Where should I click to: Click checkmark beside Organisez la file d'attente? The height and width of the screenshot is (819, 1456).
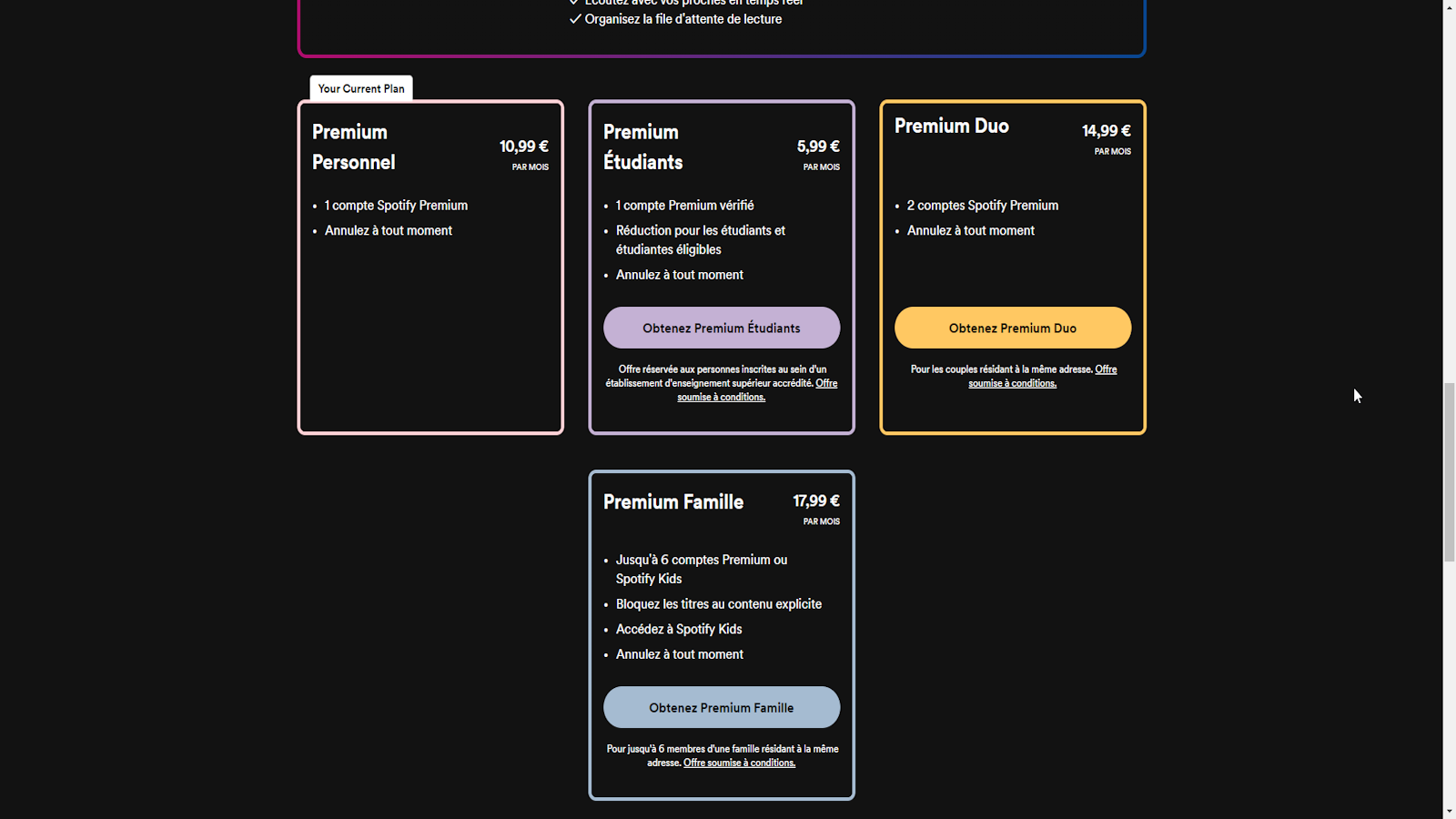pyautogui.click(x=575, y=19)
